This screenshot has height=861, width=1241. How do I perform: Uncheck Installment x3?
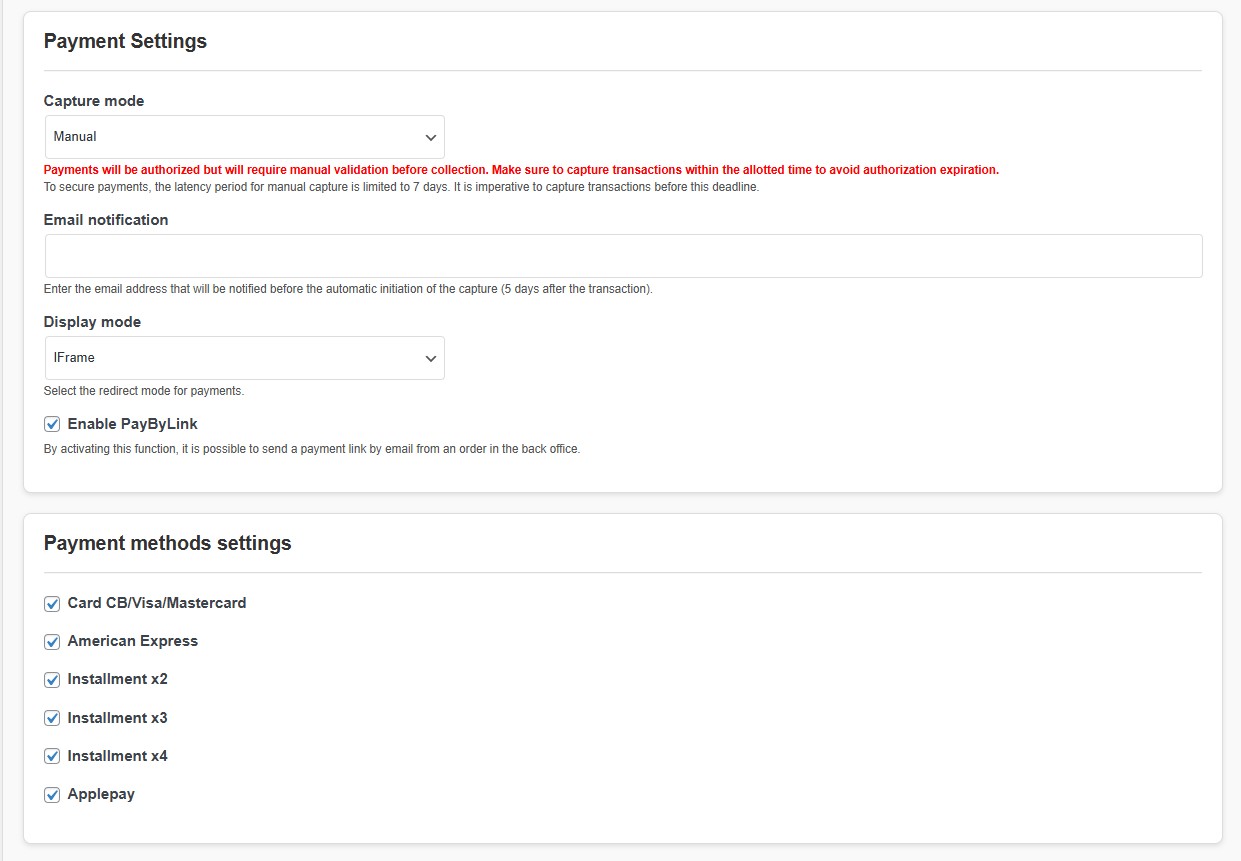tap(51, 717)
